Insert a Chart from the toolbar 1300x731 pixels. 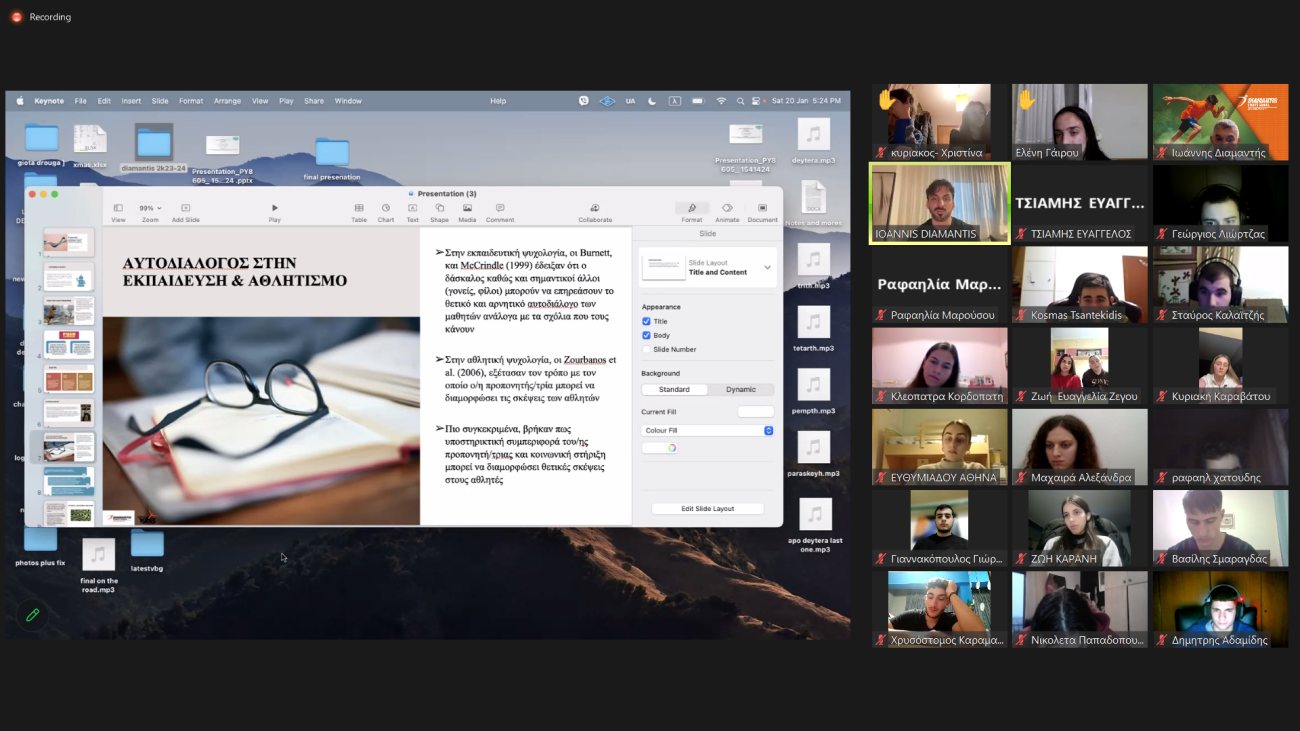(x=386, y=212)
